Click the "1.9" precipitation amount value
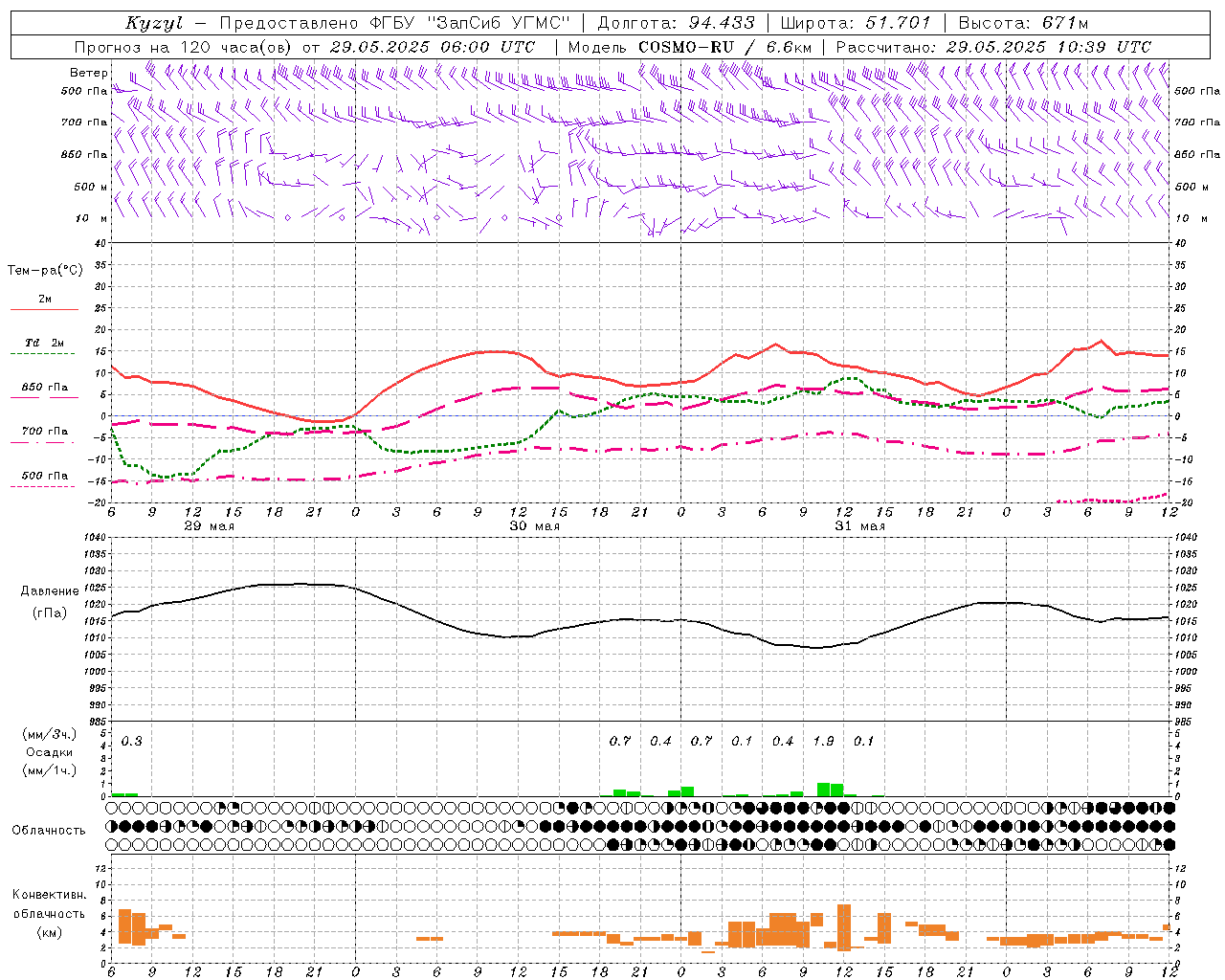Image resolution: width=1225 pixels, height=980 pixels. click(823, 741)
